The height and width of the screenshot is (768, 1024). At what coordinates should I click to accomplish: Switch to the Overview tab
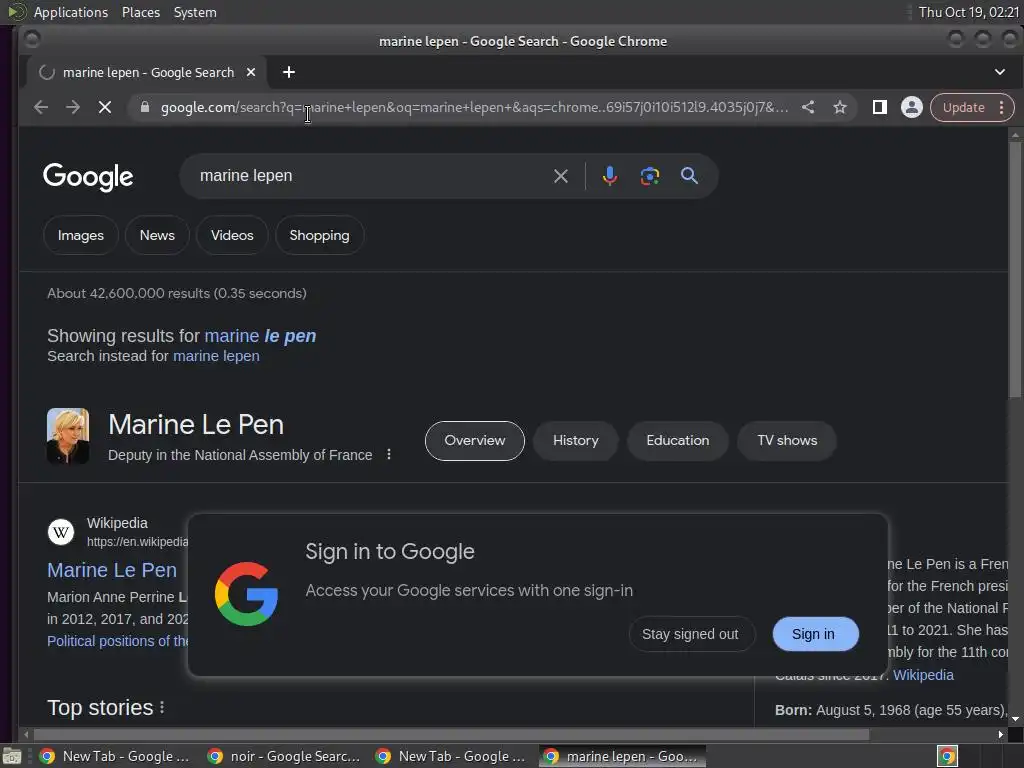click(475, 441)
